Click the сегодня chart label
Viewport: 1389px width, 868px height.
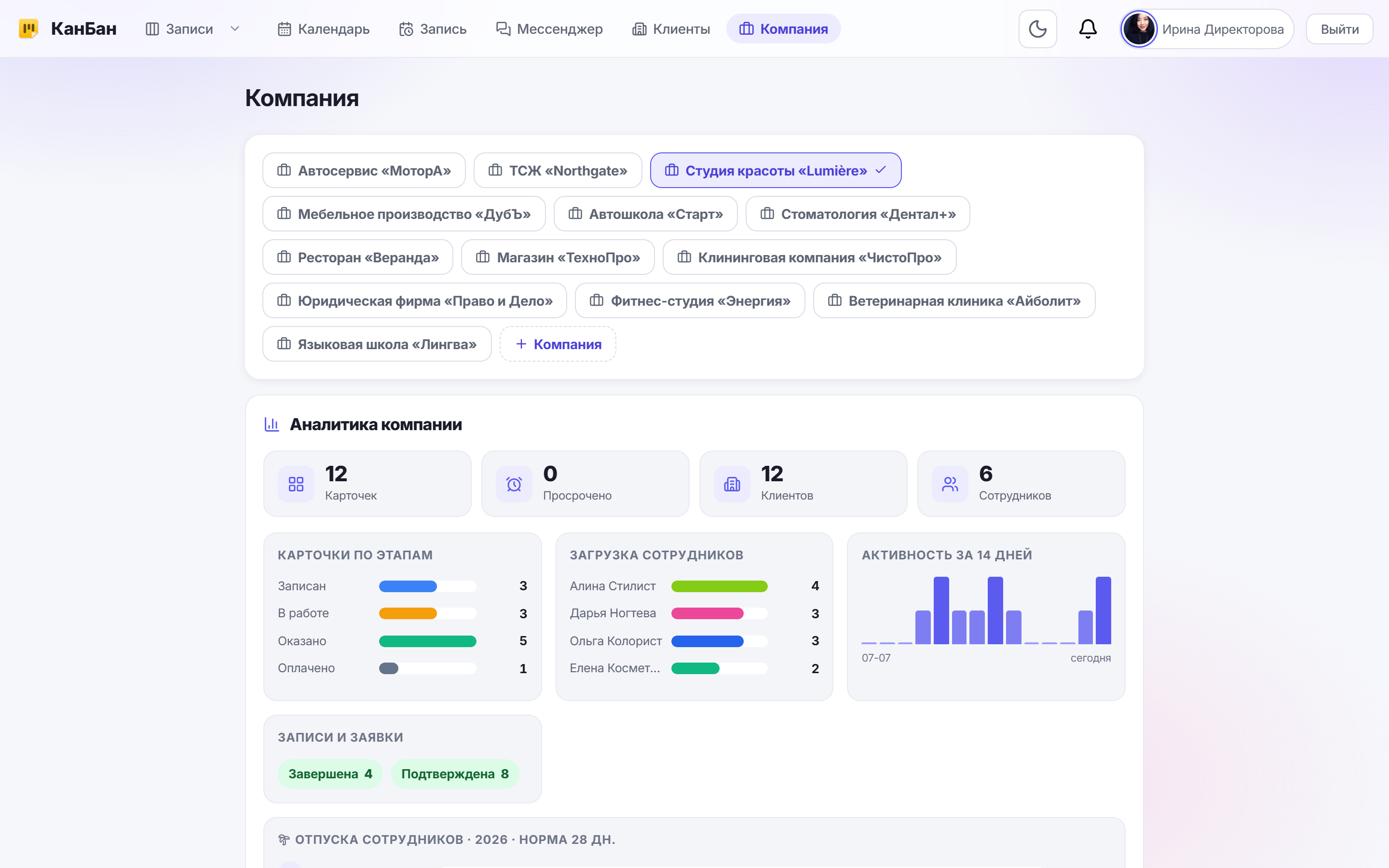point(1090,658)
